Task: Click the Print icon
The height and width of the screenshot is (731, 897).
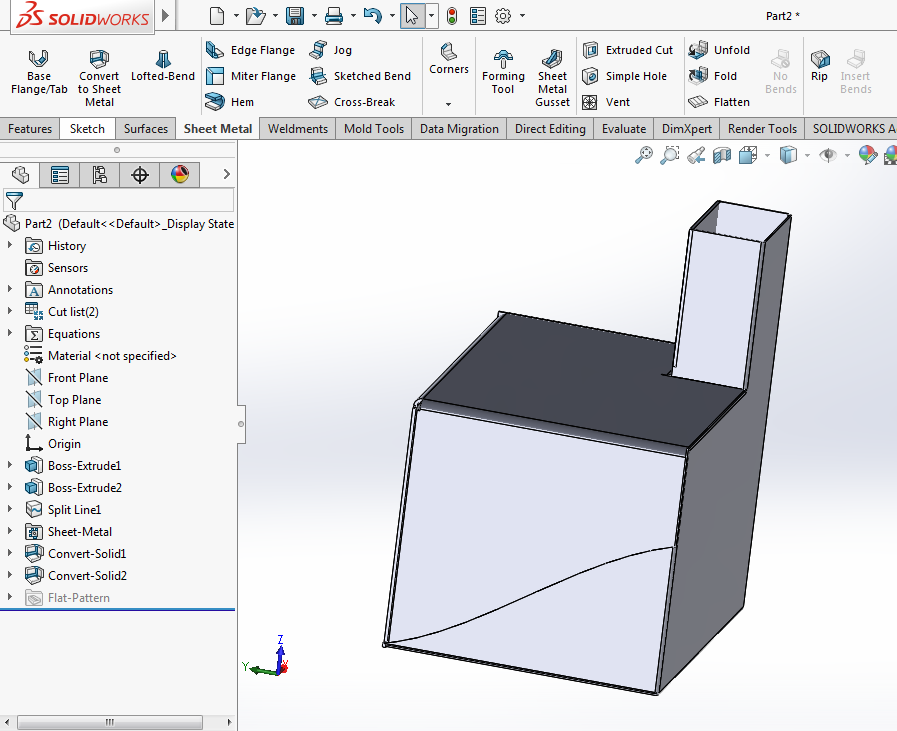Action: 334,16
